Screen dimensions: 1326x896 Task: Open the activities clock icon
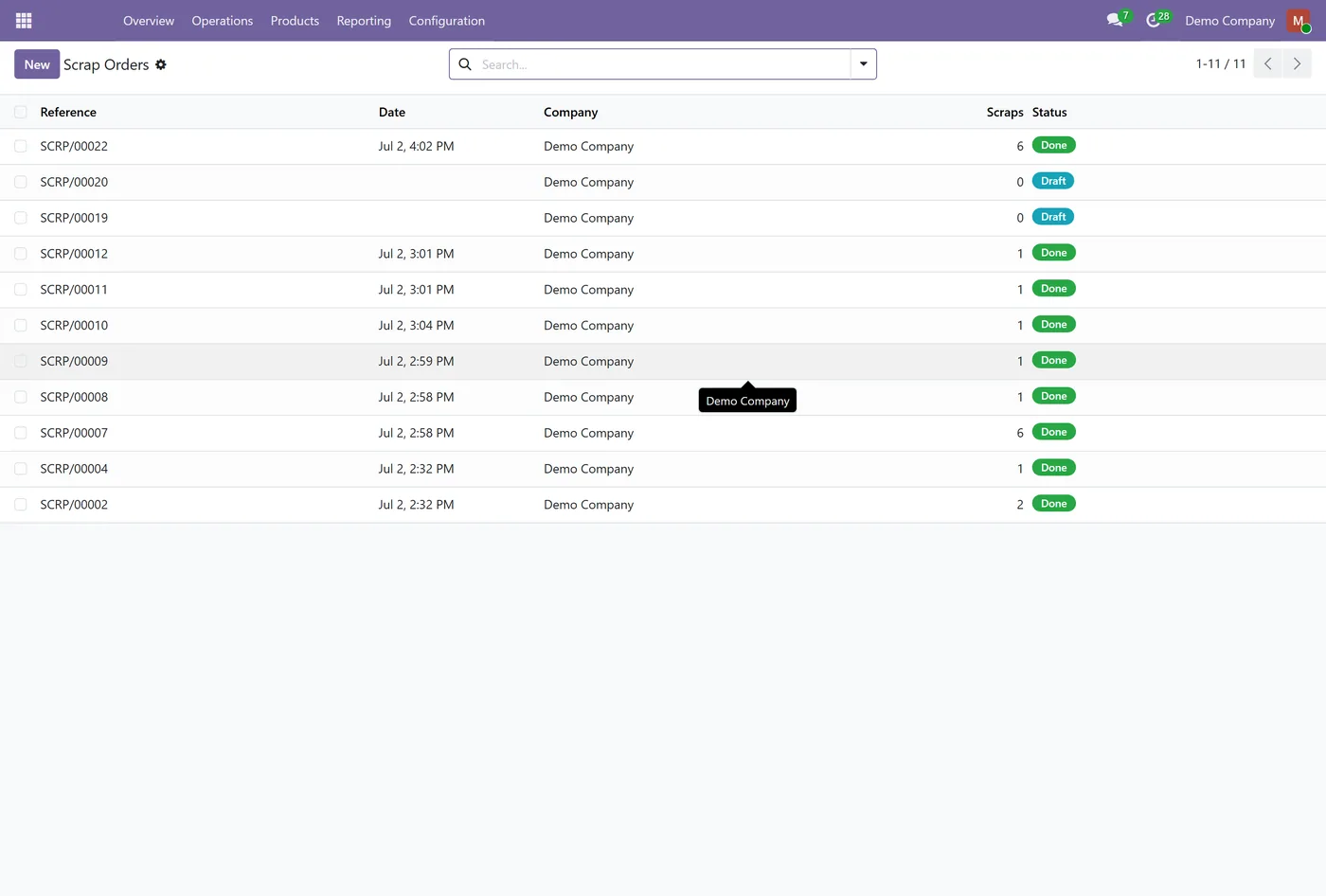(1153, 20)
